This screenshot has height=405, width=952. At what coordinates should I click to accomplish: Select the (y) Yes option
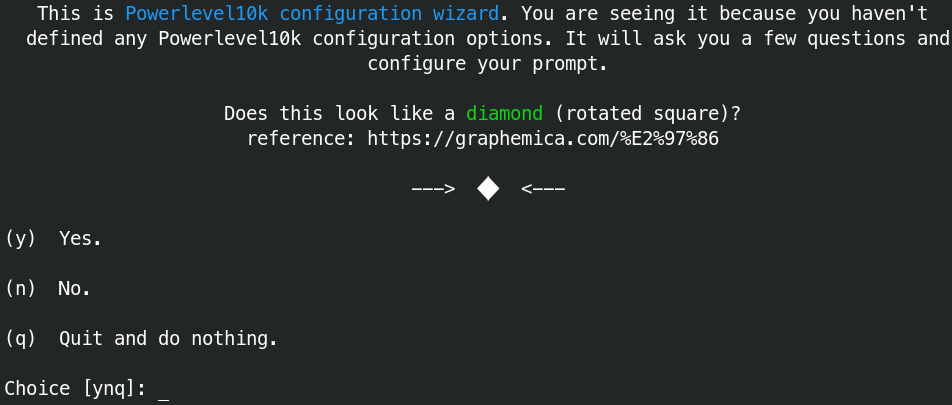coord(53,239)
